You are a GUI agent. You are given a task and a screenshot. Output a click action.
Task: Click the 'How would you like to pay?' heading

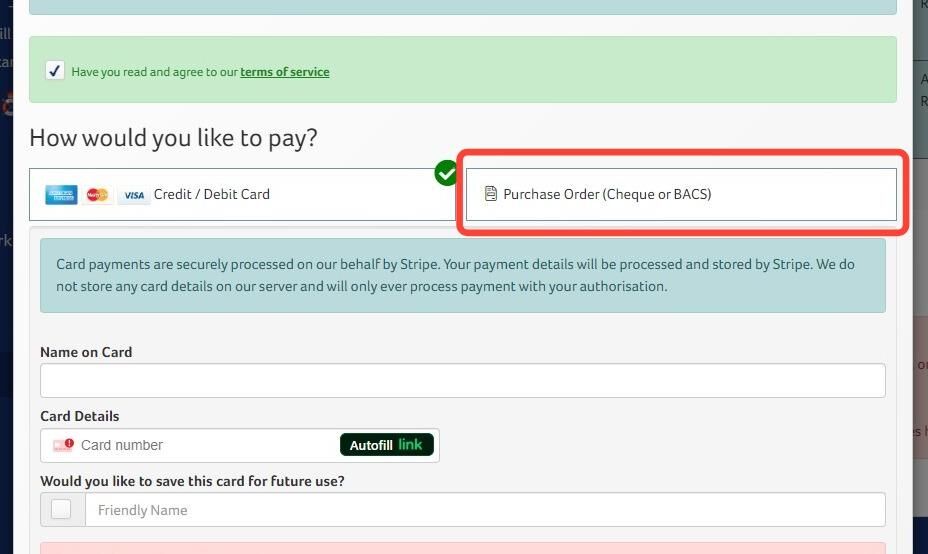tap(173, 138)
